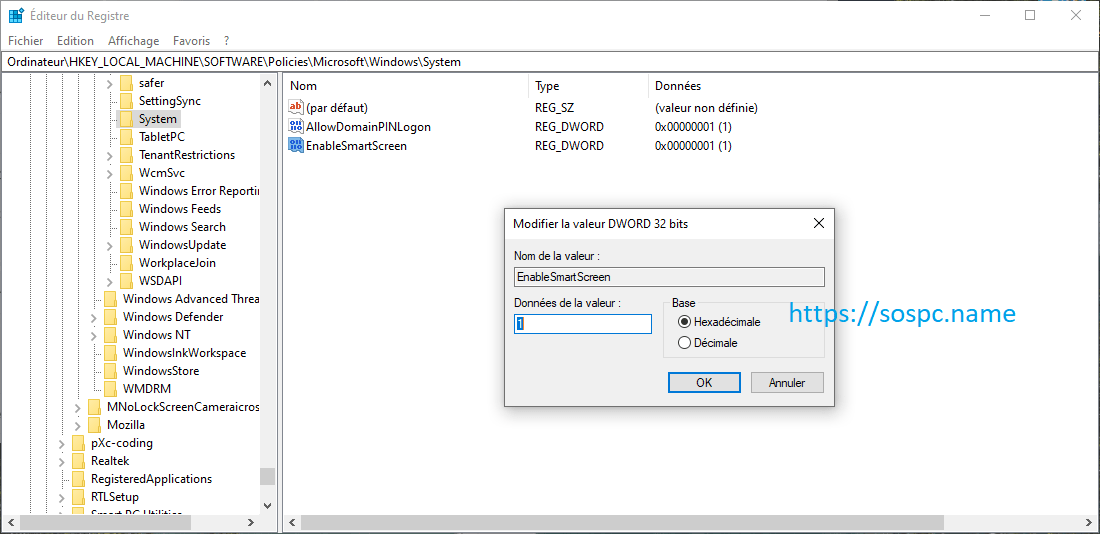Click the Registry Editor icon in title bar
The height and width of the screenshot is (534, 1100).
point(16,16)
